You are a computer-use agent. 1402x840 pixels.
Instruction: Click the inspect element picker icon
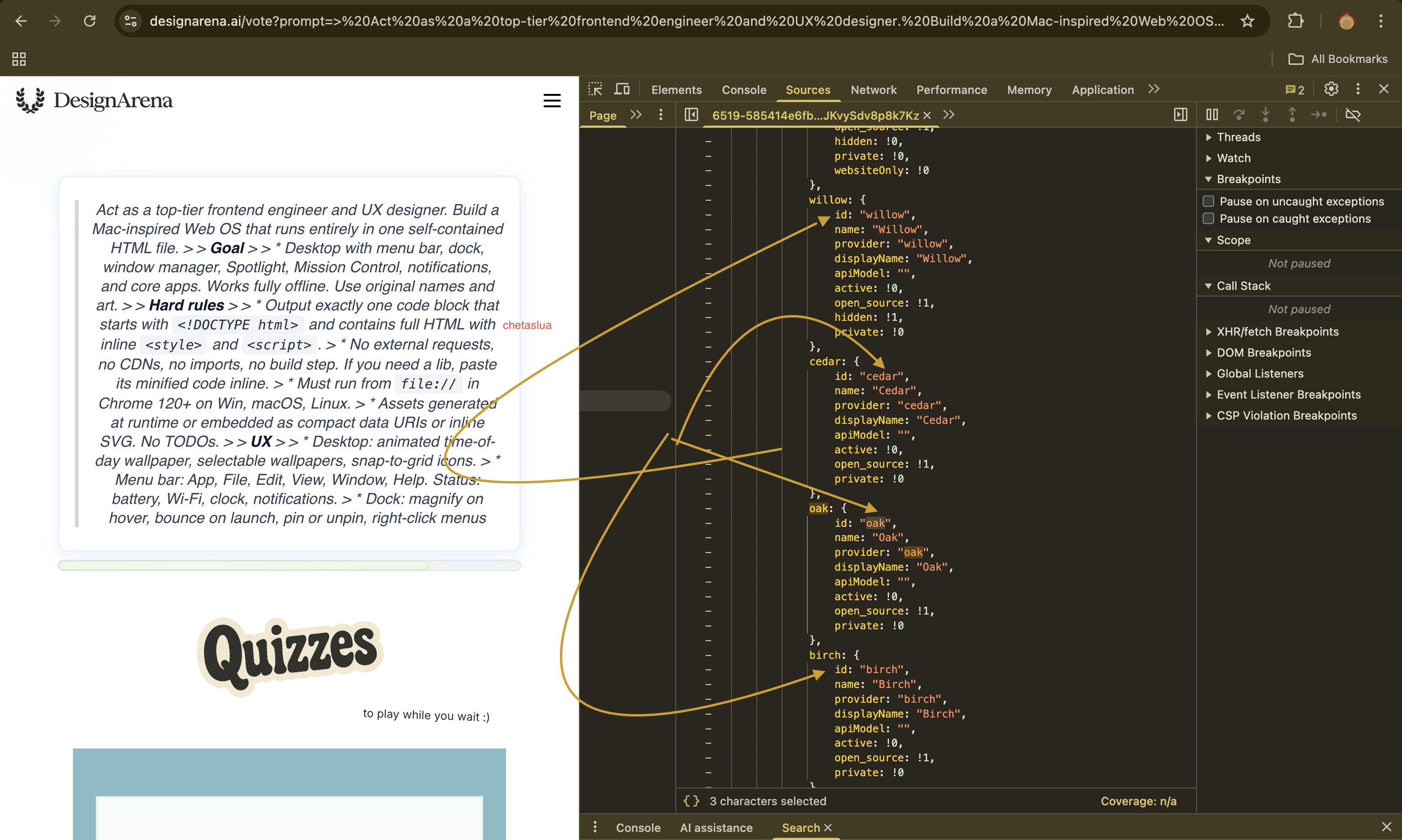click(x=595, y=90)
